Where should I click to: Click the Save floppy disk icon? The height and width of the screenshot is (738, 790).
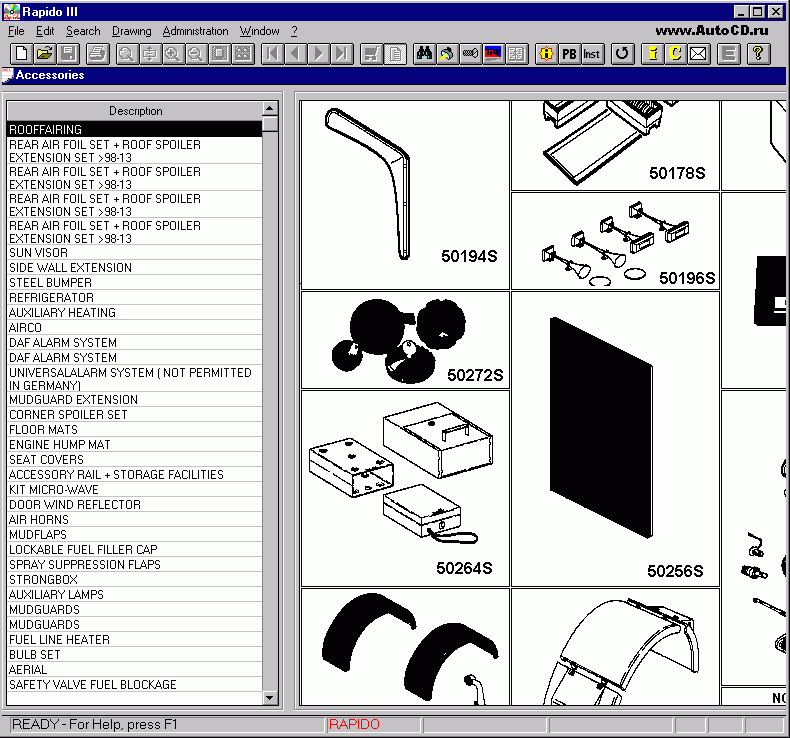click(68, 53)
